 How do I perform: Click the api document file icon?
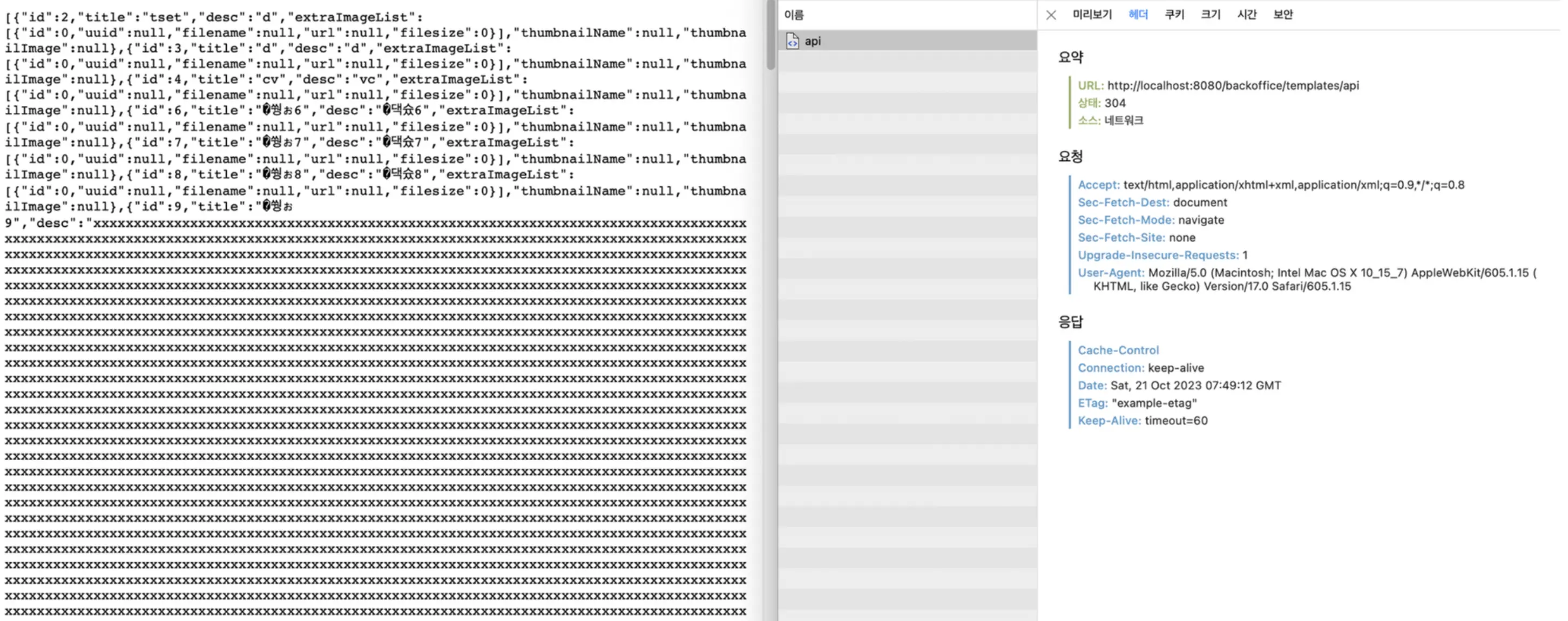tap(792, 41)
